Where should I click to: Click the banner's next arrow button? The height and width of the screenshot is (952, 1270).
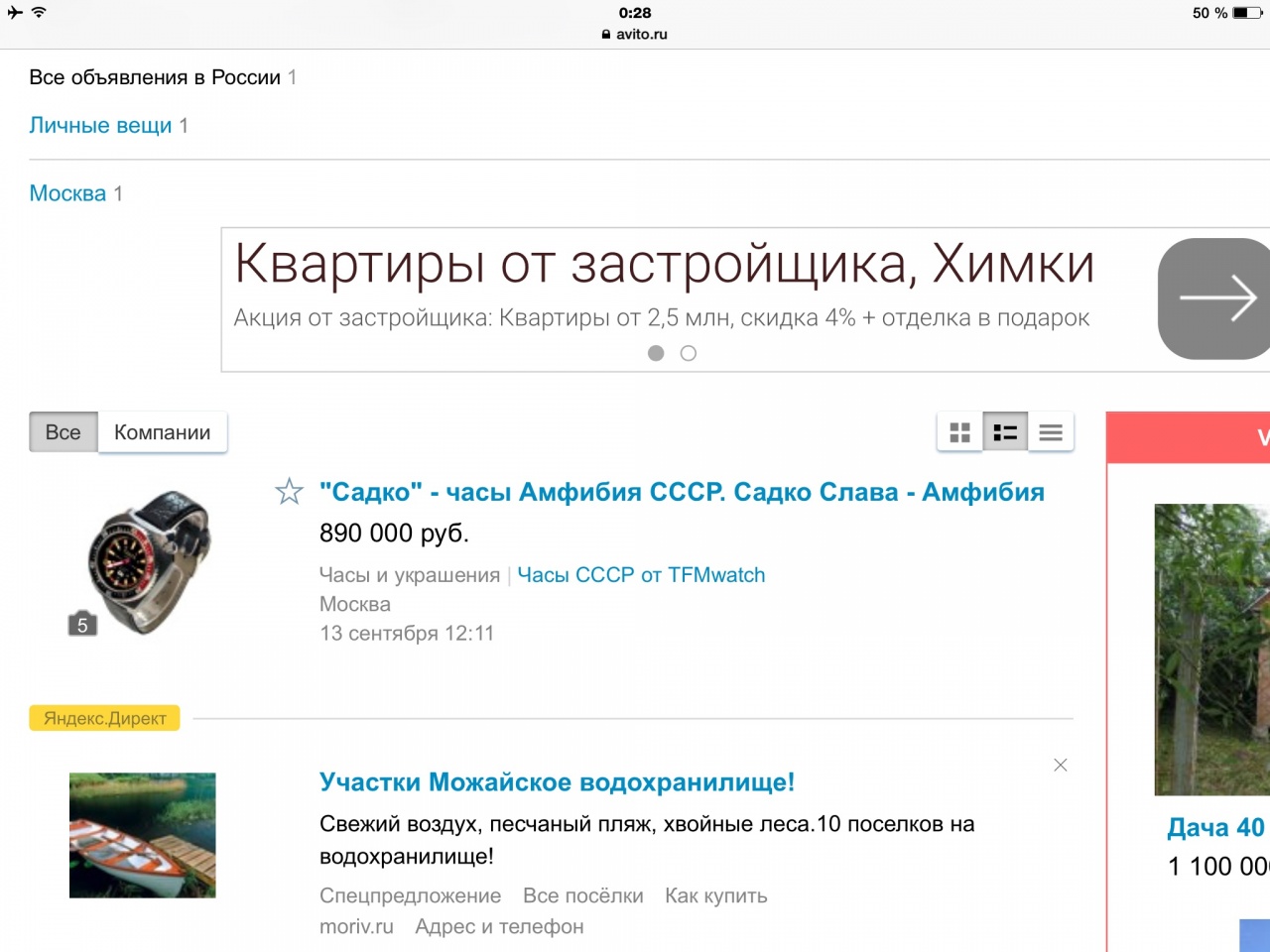point(1215,298)
